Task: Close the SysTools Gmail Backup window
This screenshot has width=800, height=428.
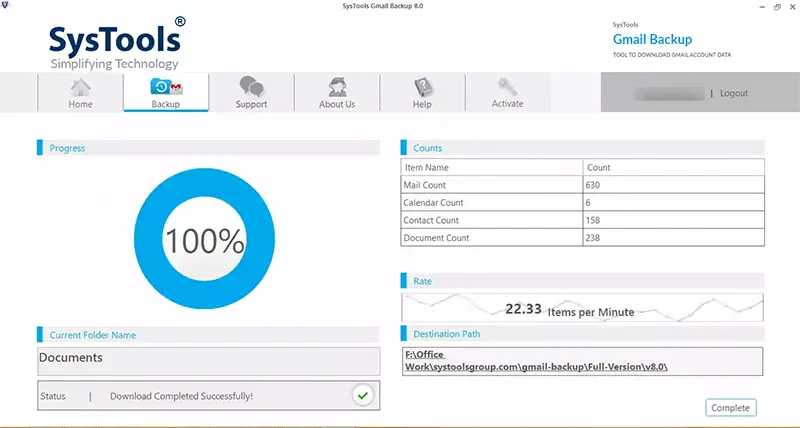Action: point(792,7)
